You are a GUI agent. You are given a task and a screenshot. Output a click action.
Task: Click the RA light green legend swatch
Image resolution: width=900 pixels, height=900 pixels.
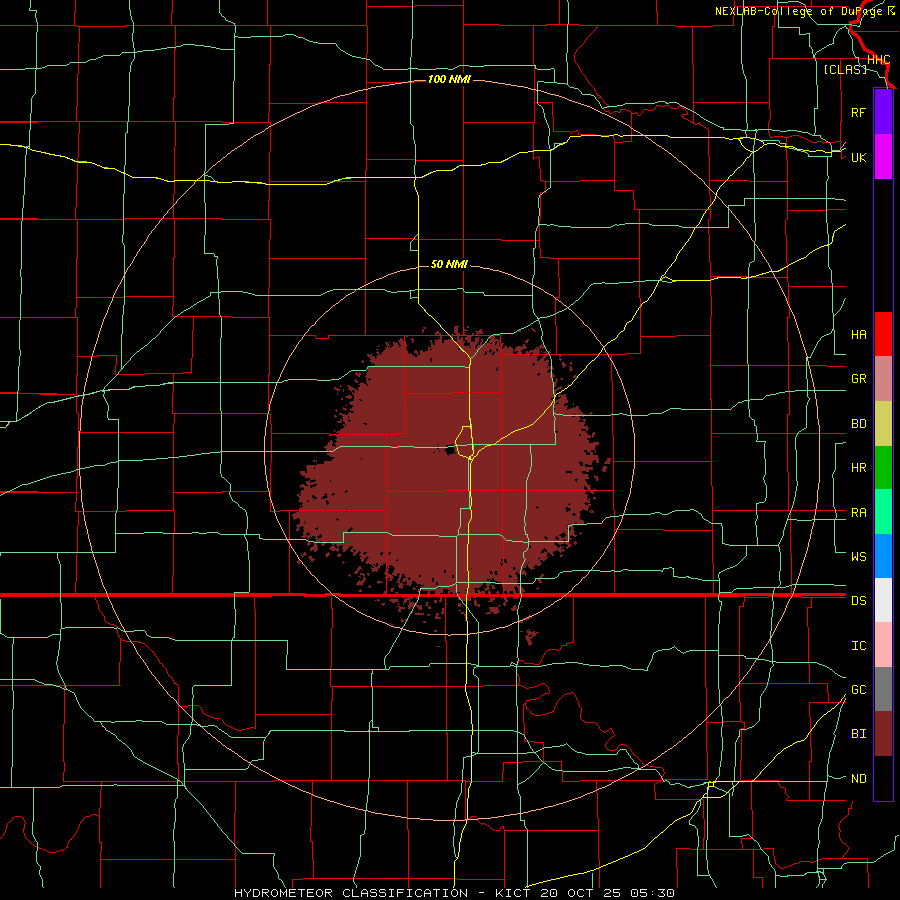tap(883, 512)
